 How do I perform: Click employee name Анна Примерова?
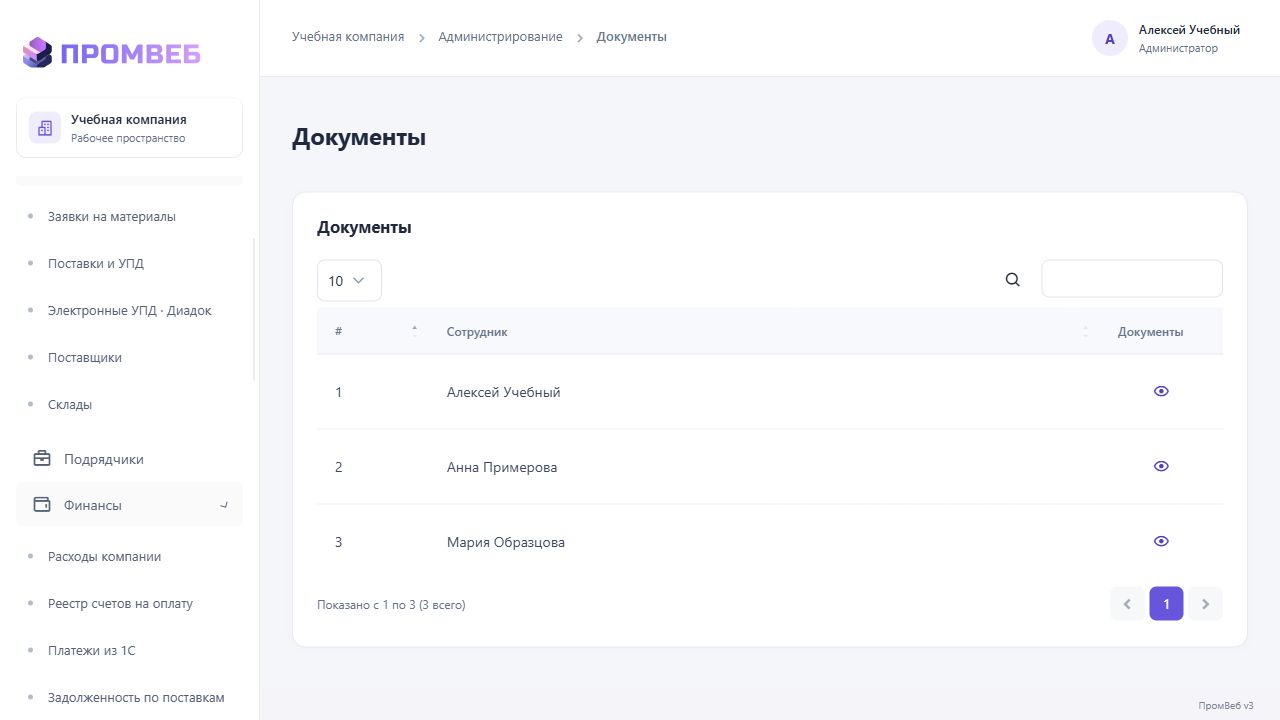[502, 468]
